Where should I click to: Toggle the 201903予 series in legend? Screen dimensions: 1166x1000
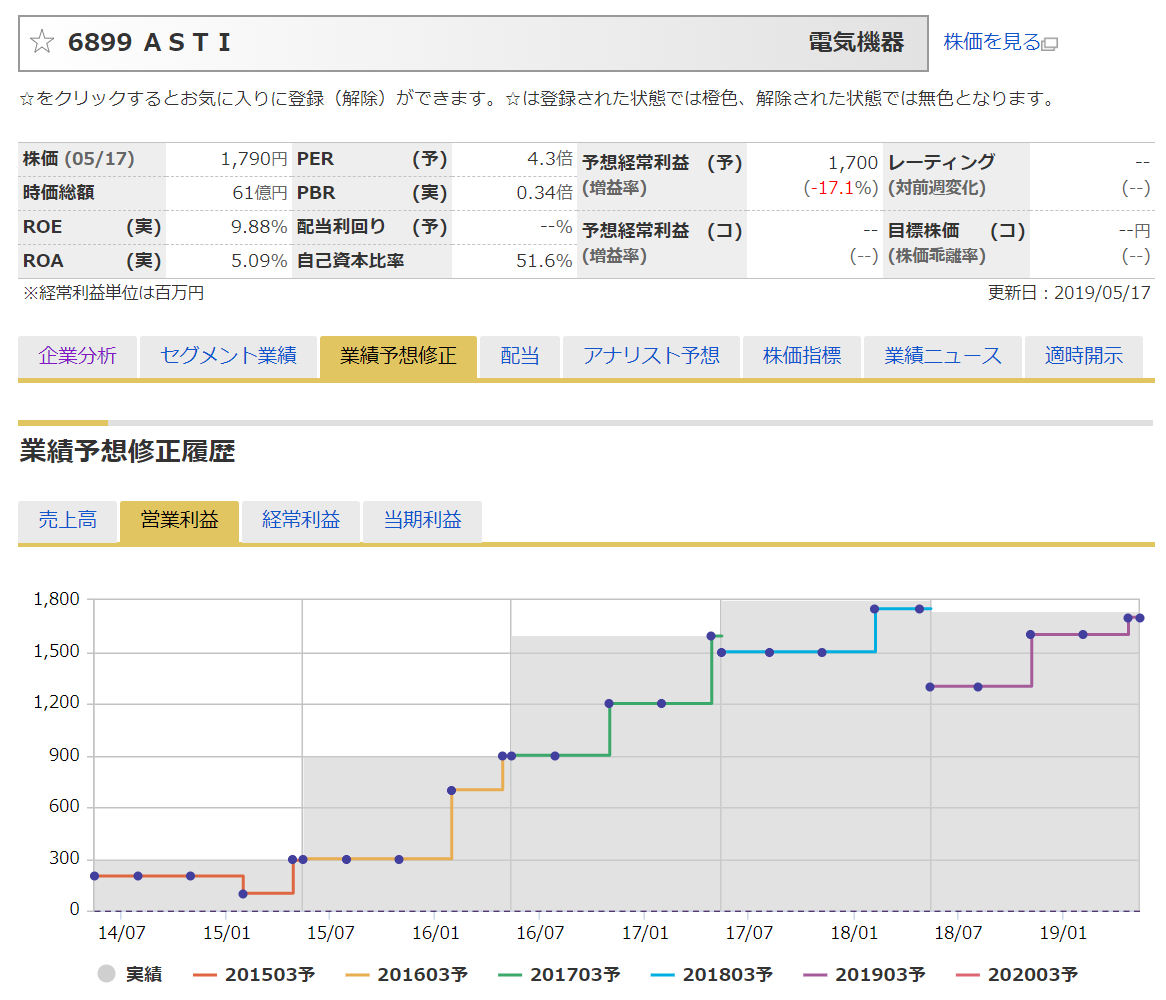pyautogui.click(x=864, y=975)
